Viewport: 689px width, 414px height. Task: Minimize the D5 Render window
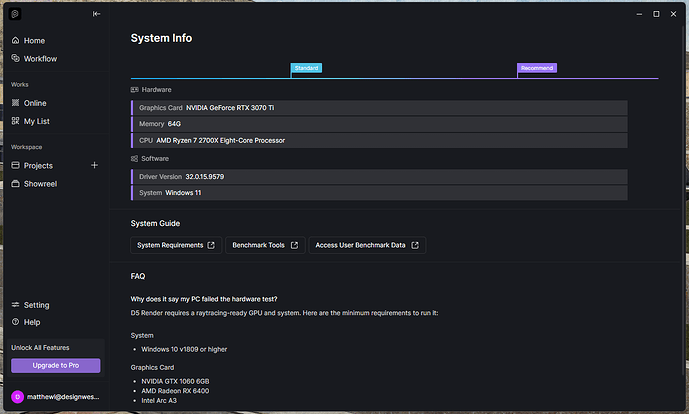point(639,14)
